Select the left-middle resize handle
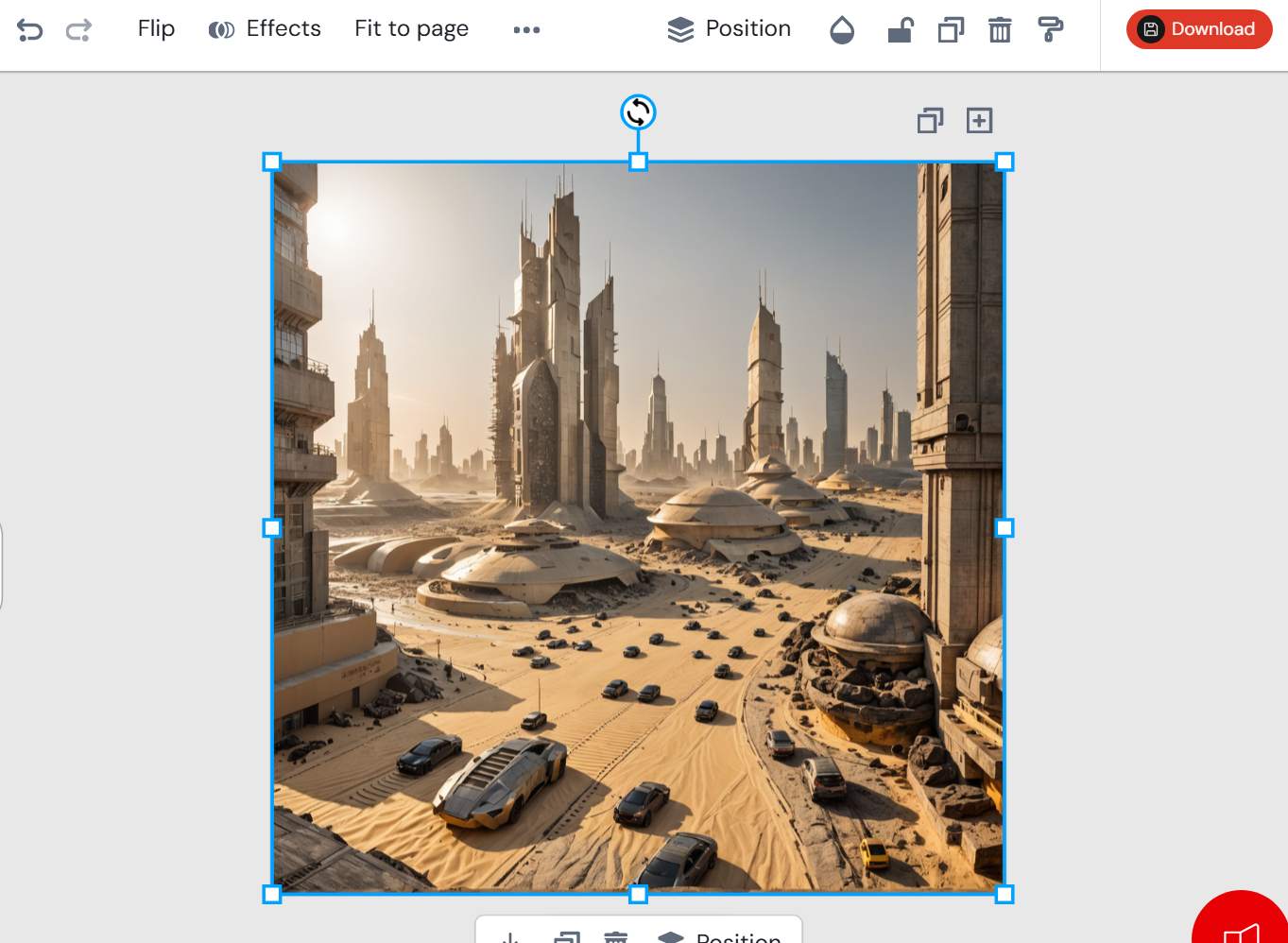Screen dimensions: 1288x943 click(x=272, y=527)
